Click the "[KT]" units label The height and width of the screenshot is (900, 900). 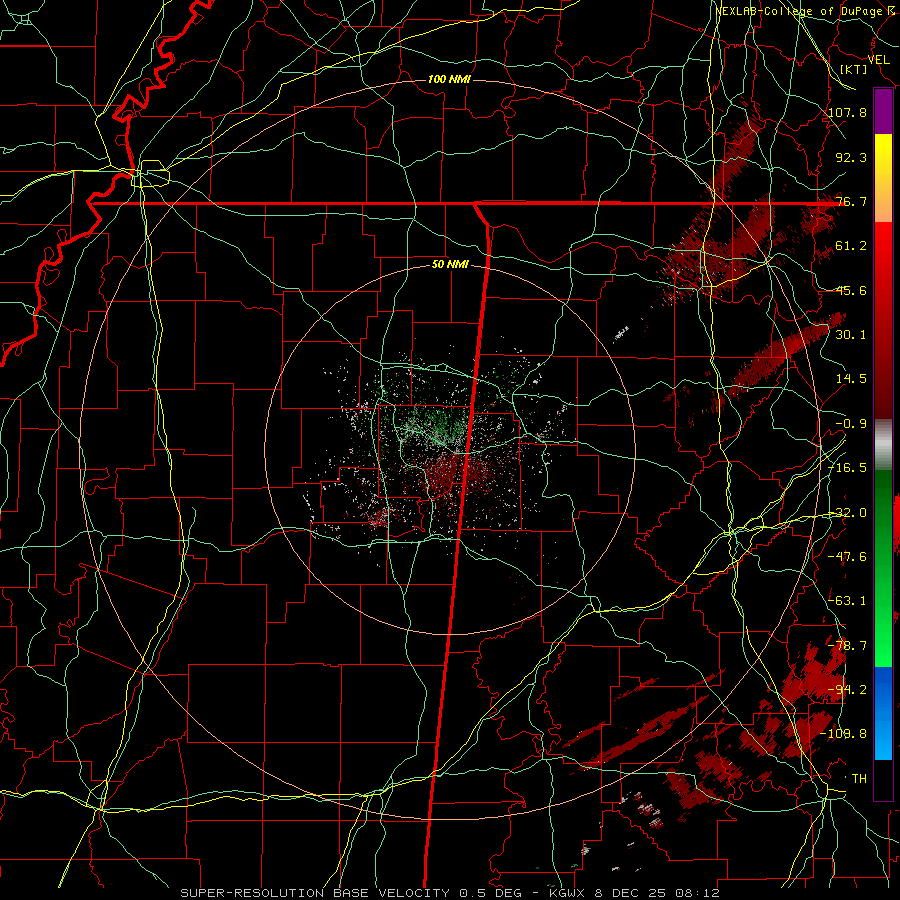(x=854, y=69)
